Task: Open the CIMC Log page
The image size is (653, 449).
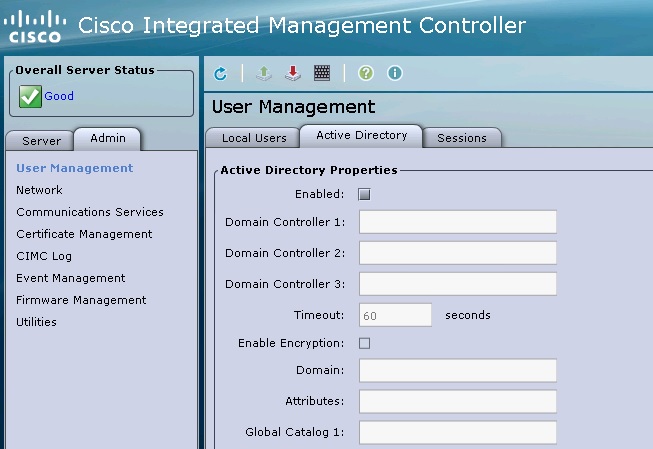Action: pos(44,256)
